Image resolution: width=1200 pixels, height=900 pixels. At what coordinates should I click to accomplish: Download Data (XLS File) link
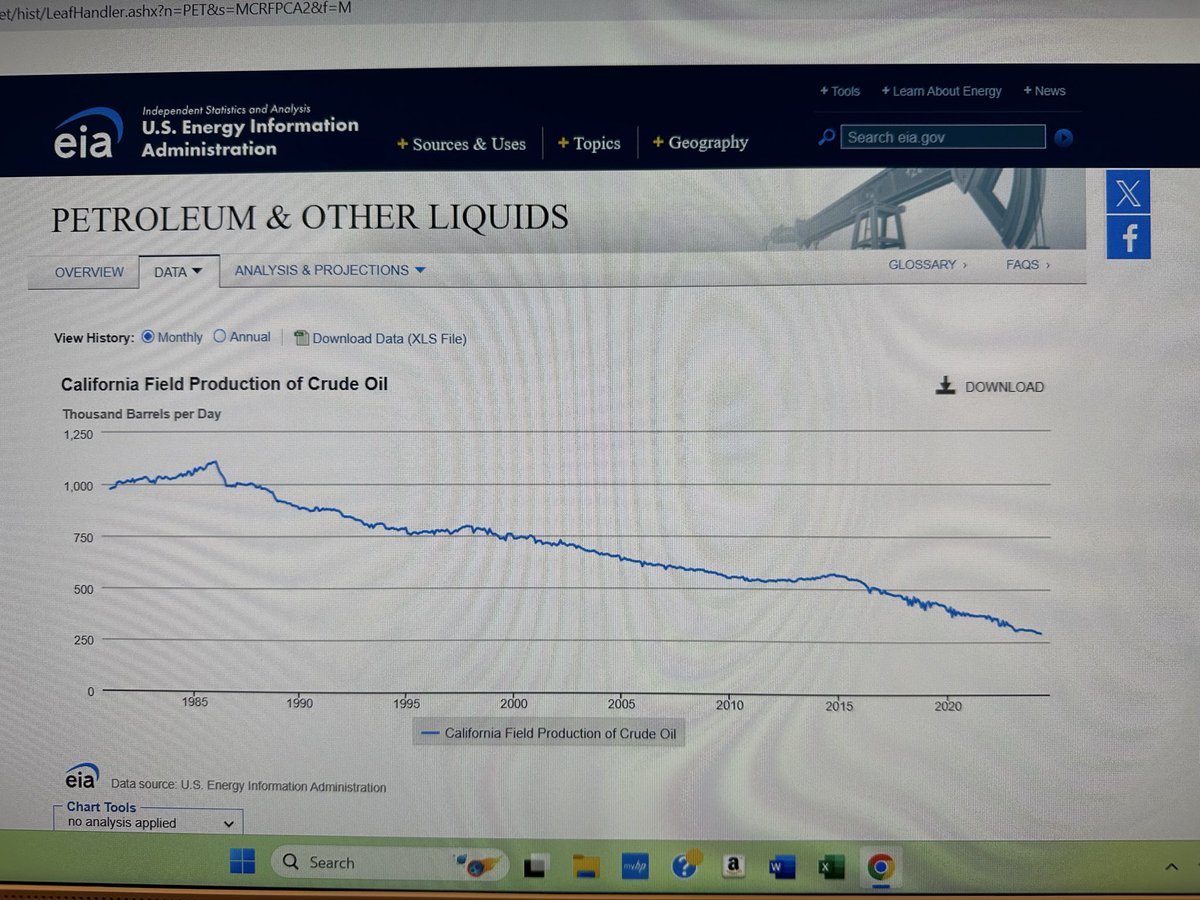coord(389,339)
